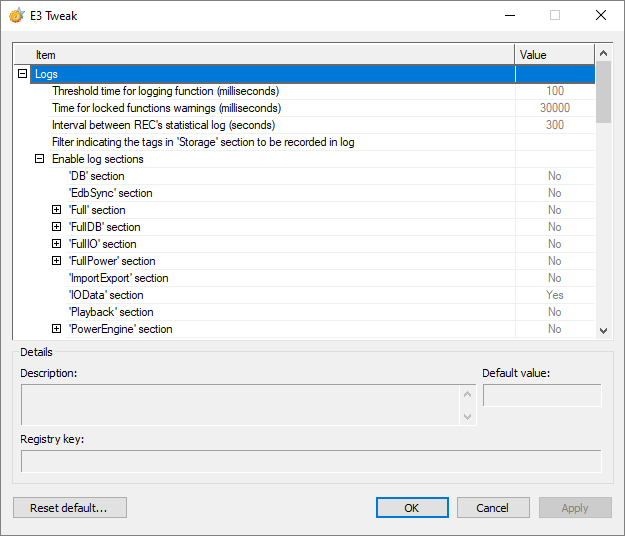
Task: Click the Value column header
Action: 554,55
